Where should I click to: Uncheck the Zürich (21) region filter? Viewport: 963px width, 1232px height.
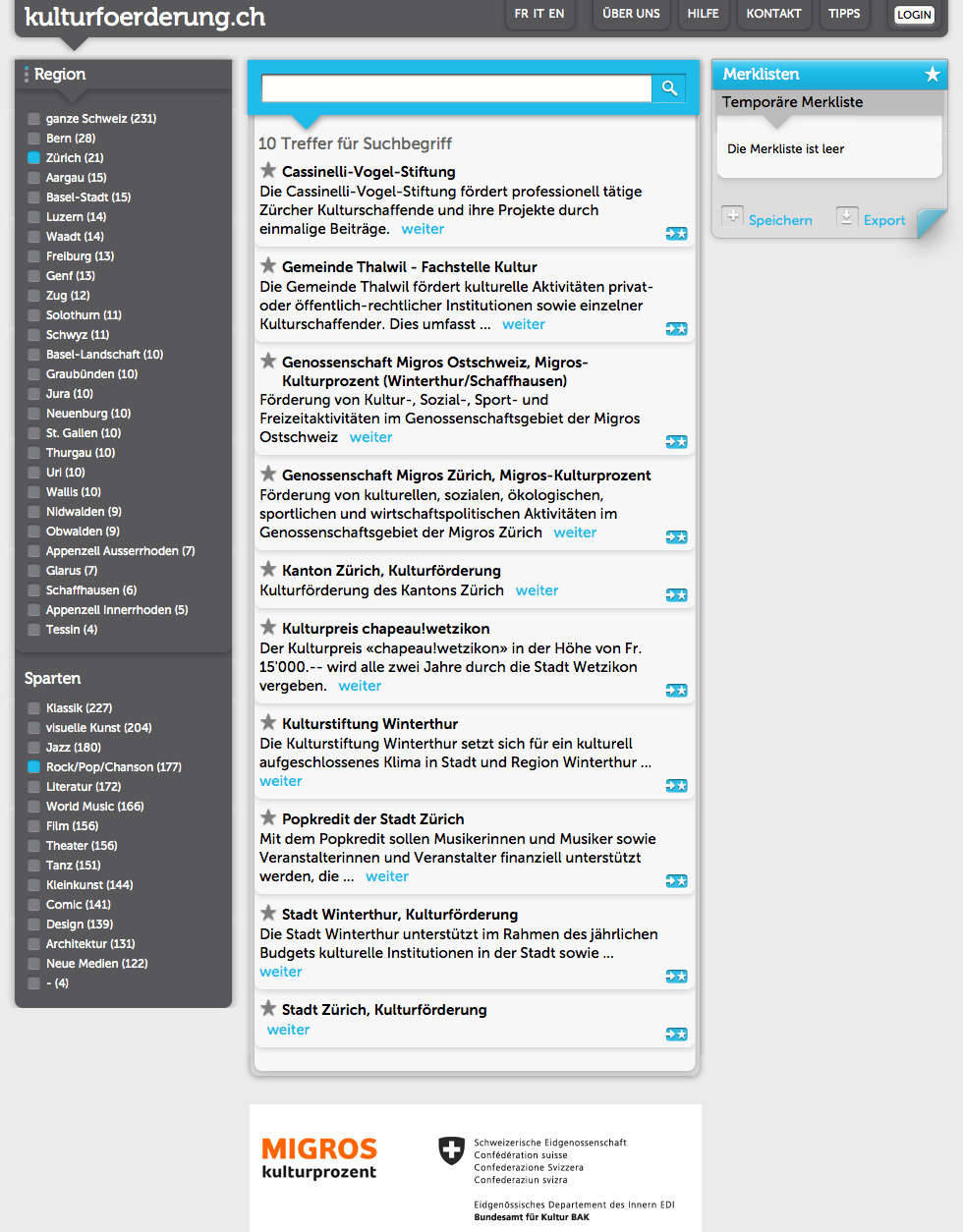[34, 158]
